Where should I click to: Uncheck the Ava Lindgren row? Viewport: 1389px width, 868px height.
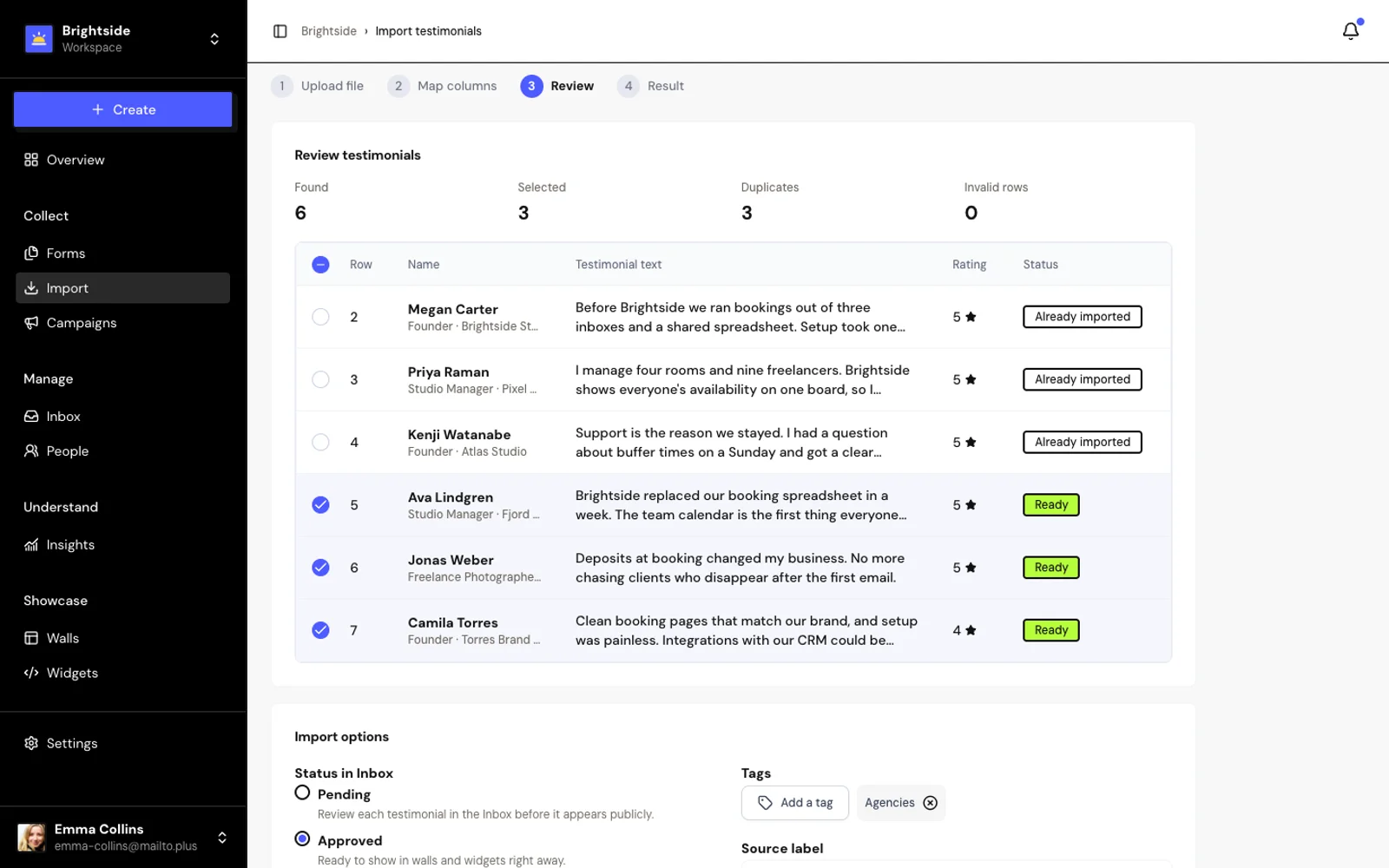tap(320, 504)
